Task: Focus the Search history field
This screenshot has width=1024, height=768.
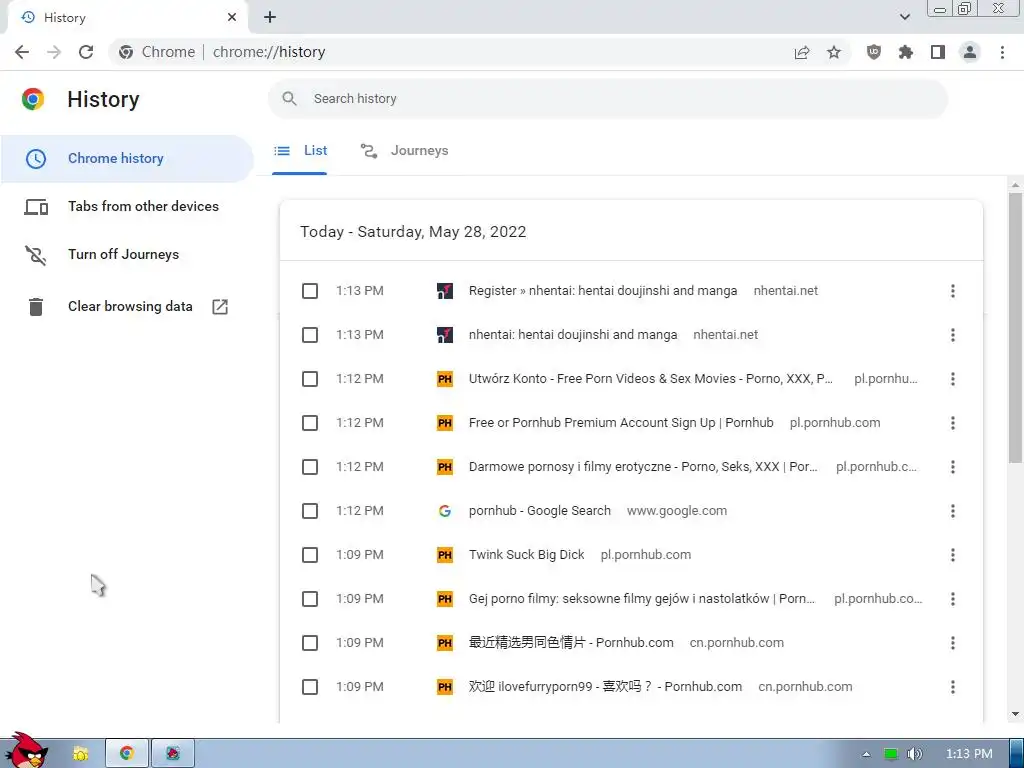Action: (607, 99)
